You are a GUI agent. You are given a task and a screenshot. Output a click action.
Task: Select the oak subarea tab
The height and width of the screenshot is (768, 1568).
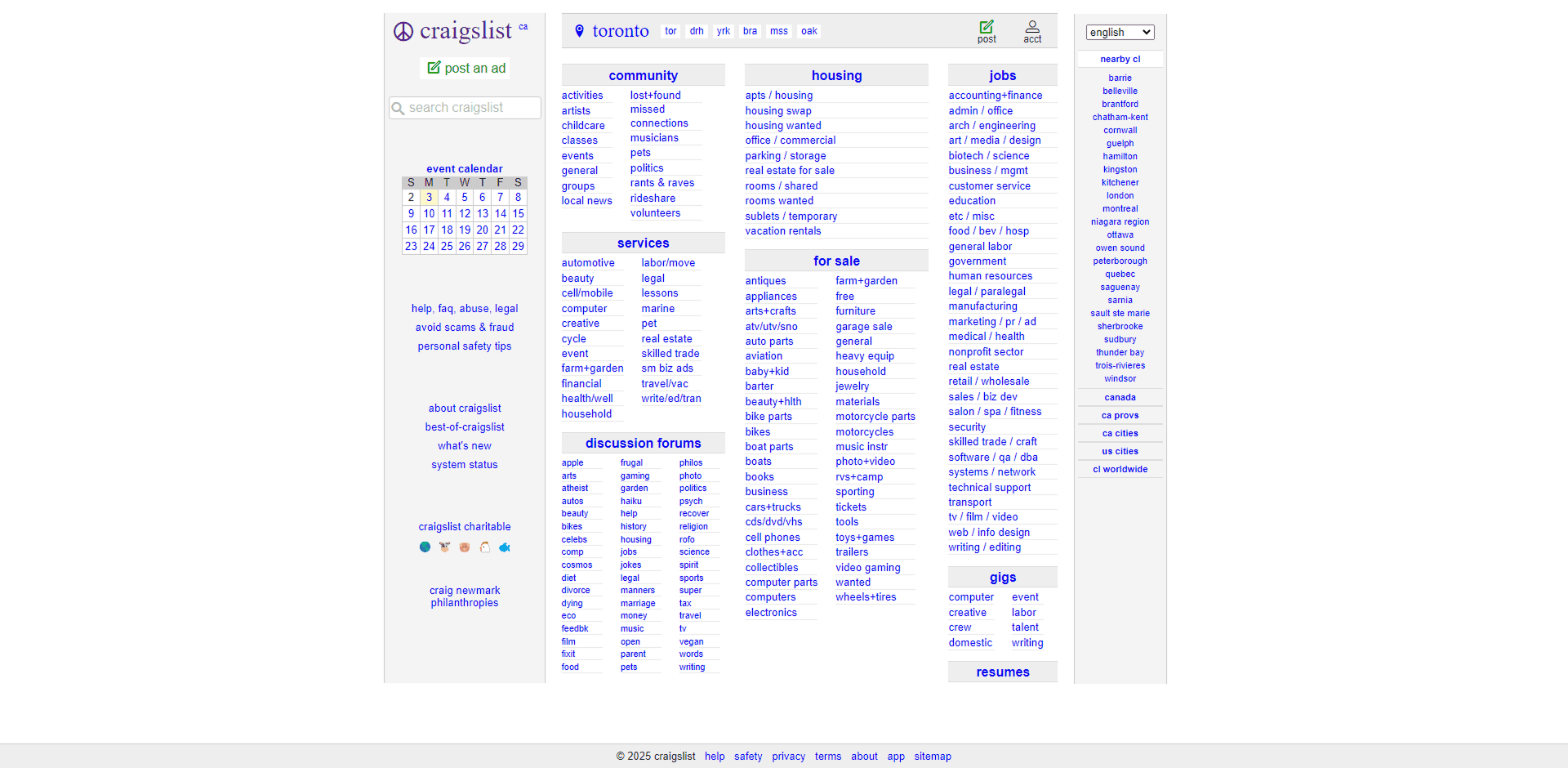809,31
